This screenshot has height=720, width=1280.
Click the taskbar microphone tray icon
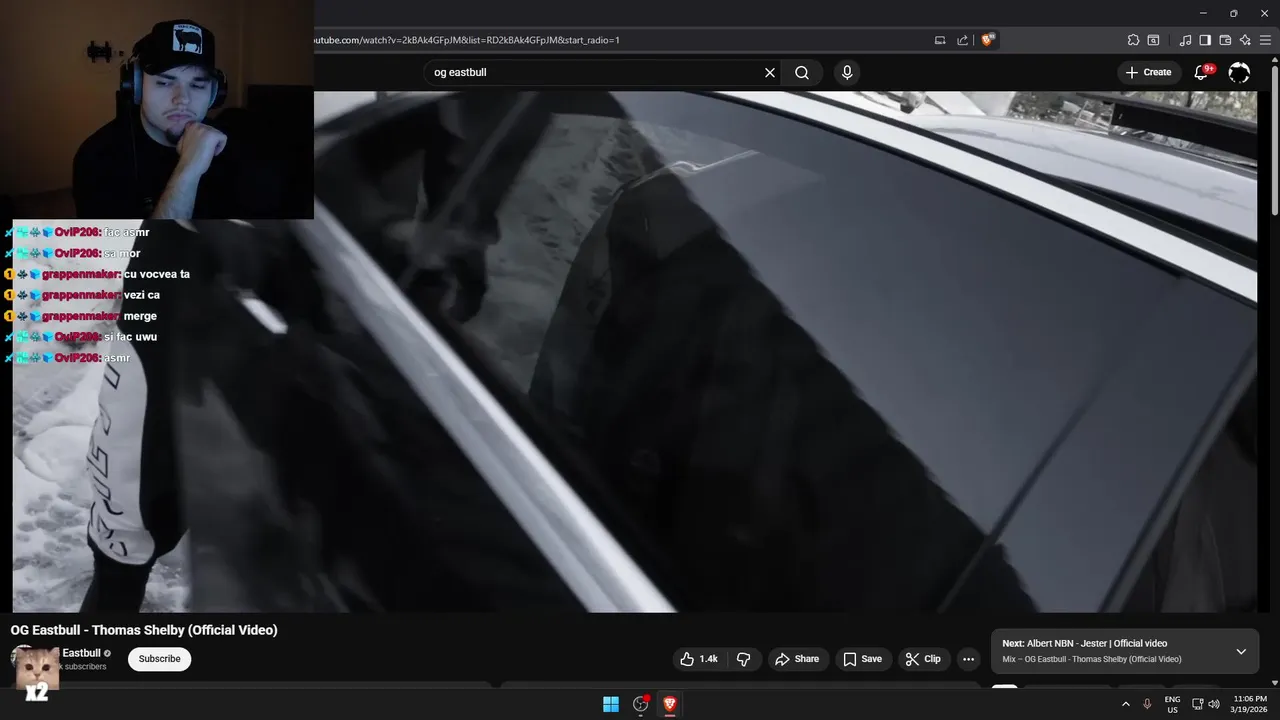click(1148, 704)
